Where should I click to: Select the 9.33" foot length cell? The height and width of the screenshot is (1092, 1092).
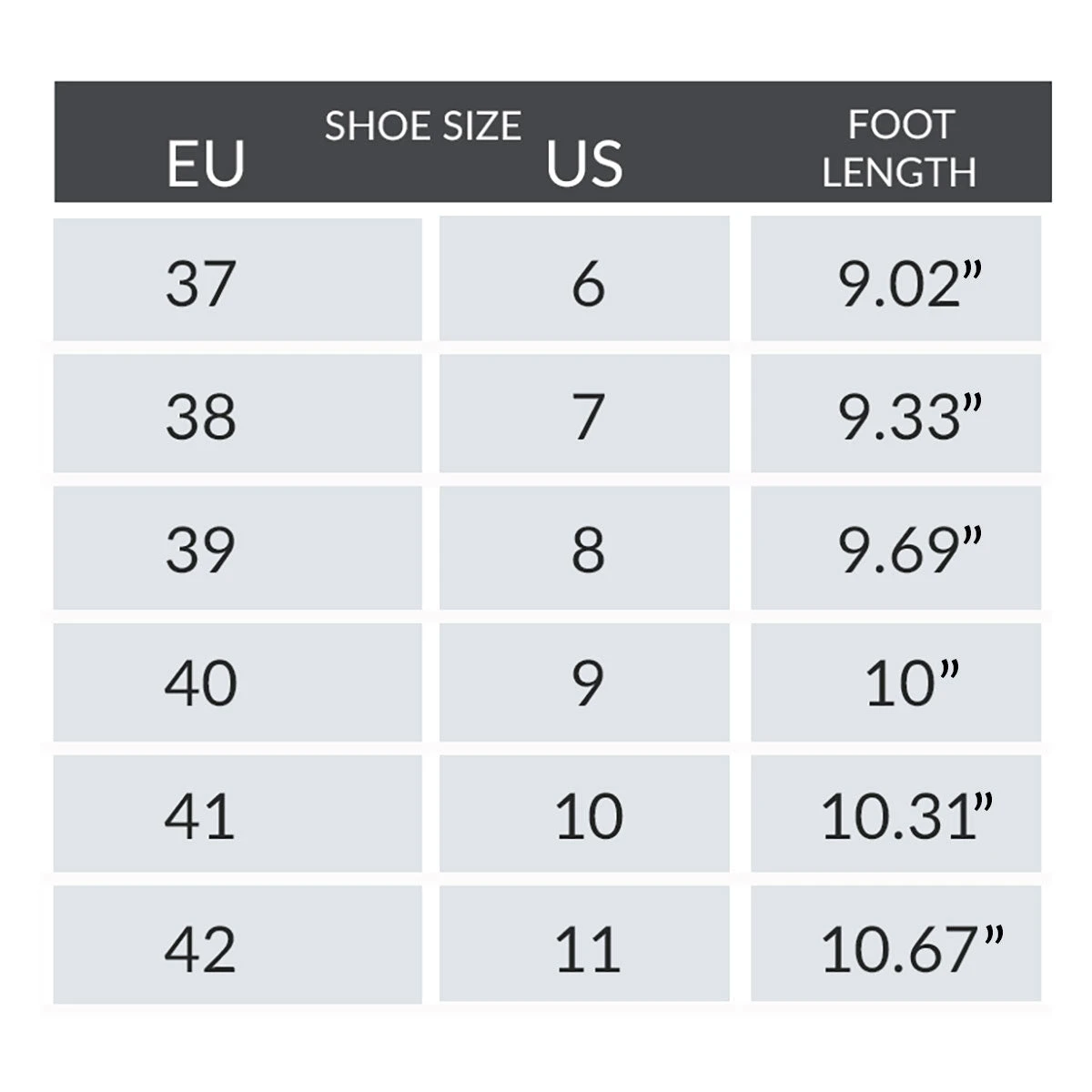point(896,415)
